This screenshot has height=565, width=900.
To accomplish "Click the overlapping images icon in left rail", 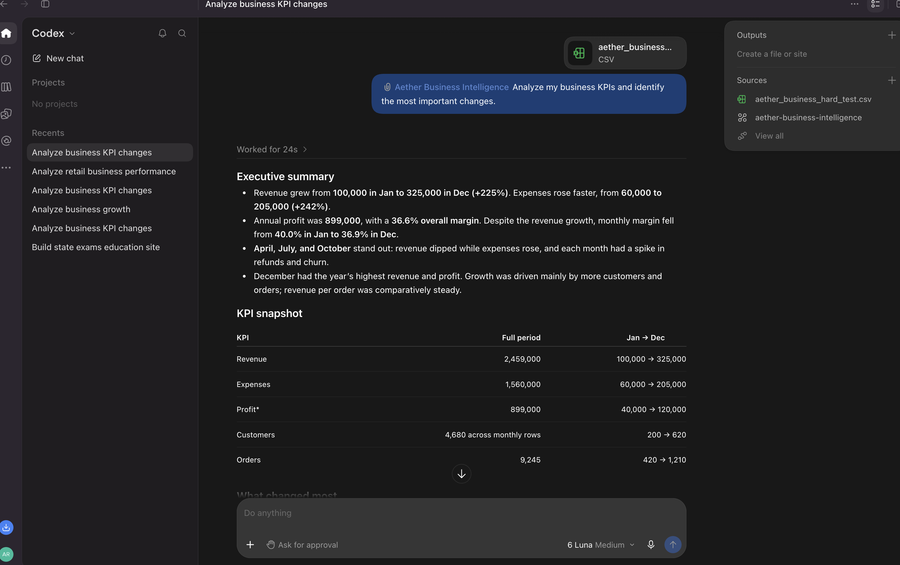I will pyautogui.click(x=6, y=114).
